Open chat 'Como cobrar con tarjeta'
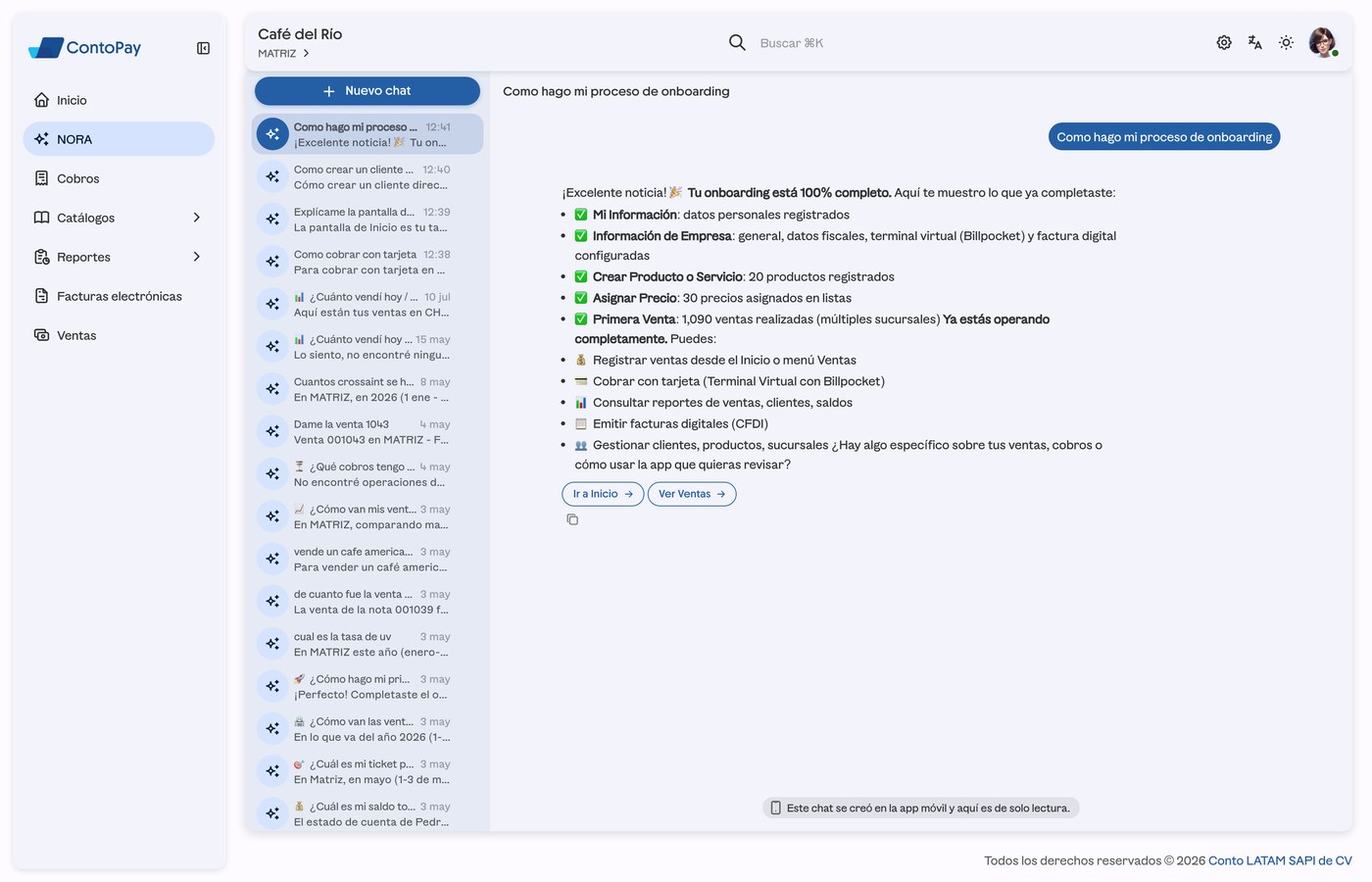1372x882 pixels. [367, 262]
